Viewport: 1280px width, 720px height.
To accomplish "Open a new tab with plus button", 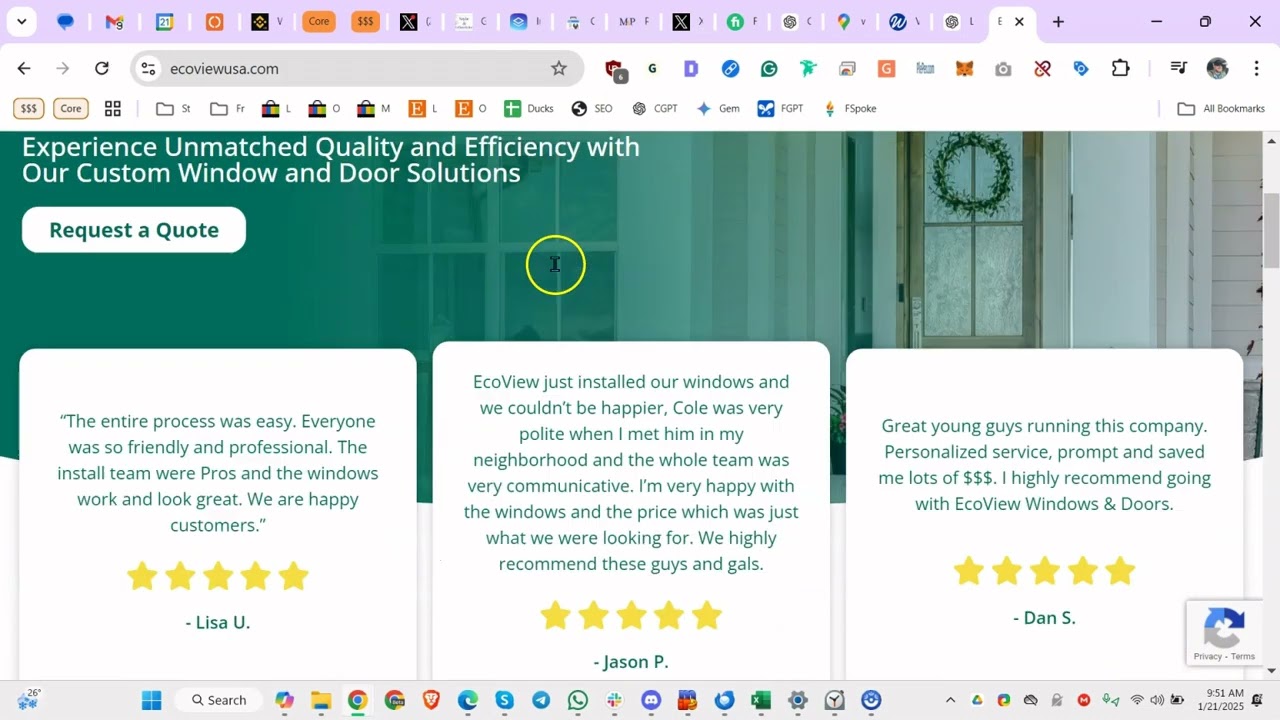I will point(1058,21).
